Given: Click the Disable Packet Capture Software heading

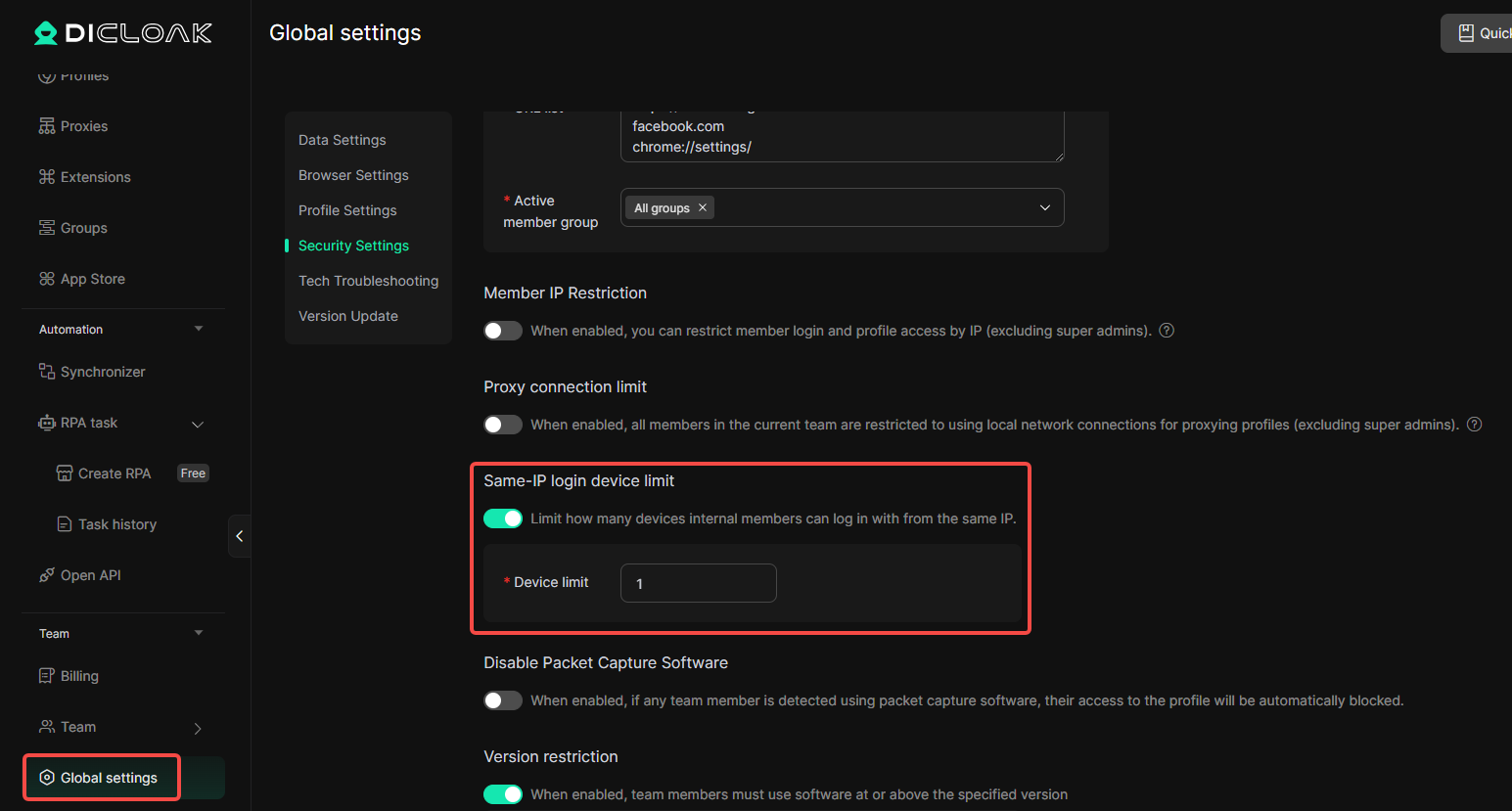Looking at the screenshot, I should pyautogui.click(x=606, y=662).
